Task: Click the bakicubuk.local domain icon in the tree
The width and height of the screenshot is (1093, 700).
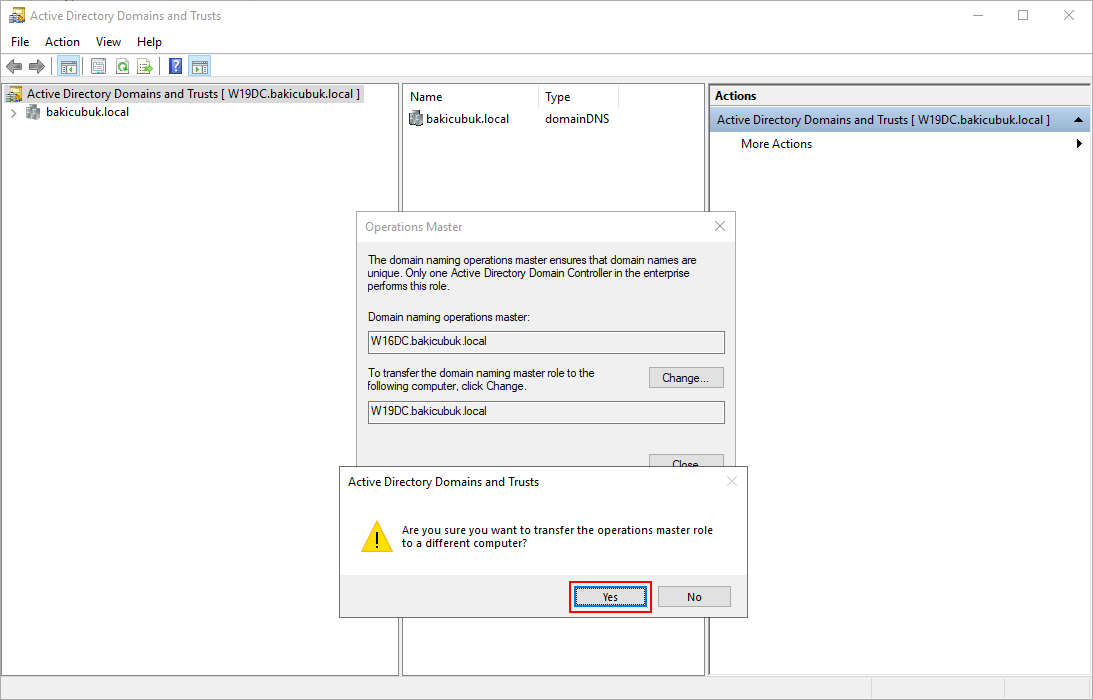Action: pos(33,112)
